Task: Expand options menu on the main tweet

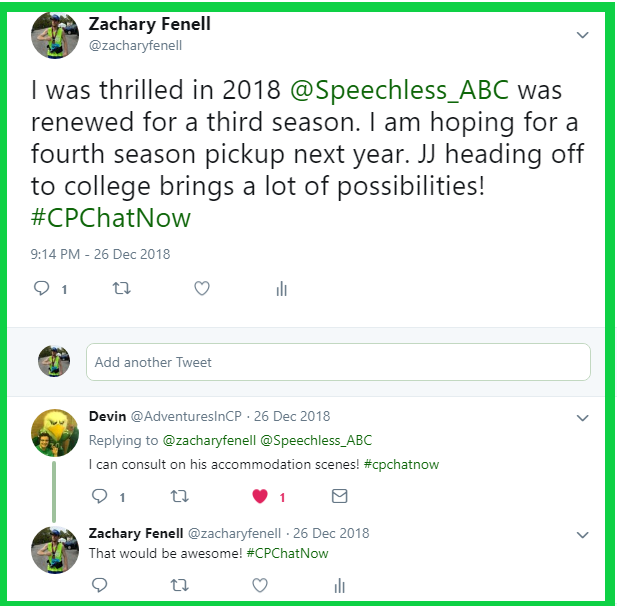Action: [583, 35]
